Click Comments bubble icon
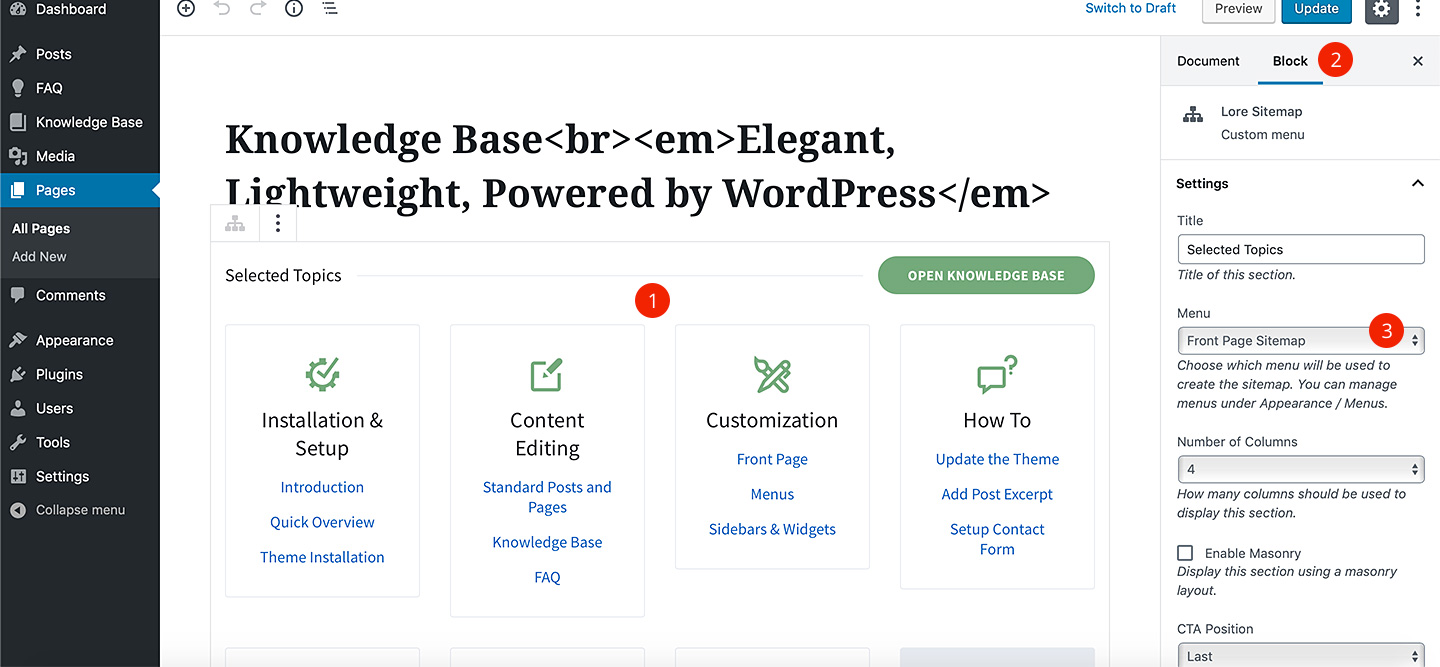Image resolution: width=1440 pixels, height=667 pixels. (18, 295)
